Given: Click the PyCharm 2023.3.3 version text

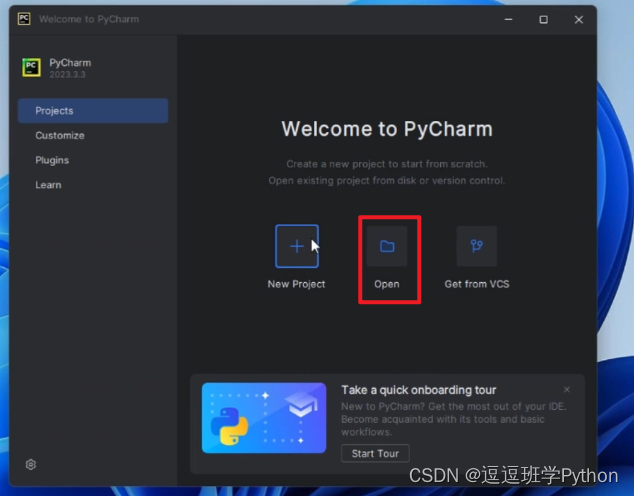Looking at the screenshot, I should pos(68,75).
